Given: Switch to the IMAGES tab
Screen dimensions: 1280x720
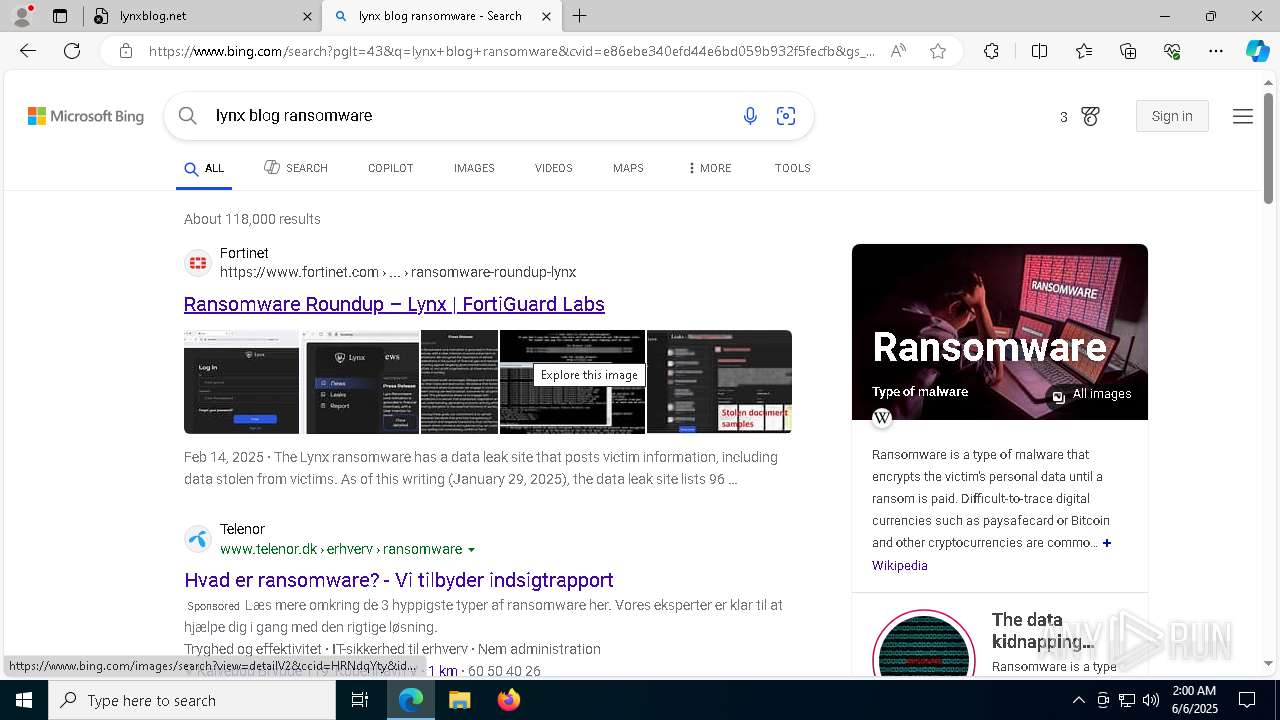Looking at the screenshot, I should [474, 168].
